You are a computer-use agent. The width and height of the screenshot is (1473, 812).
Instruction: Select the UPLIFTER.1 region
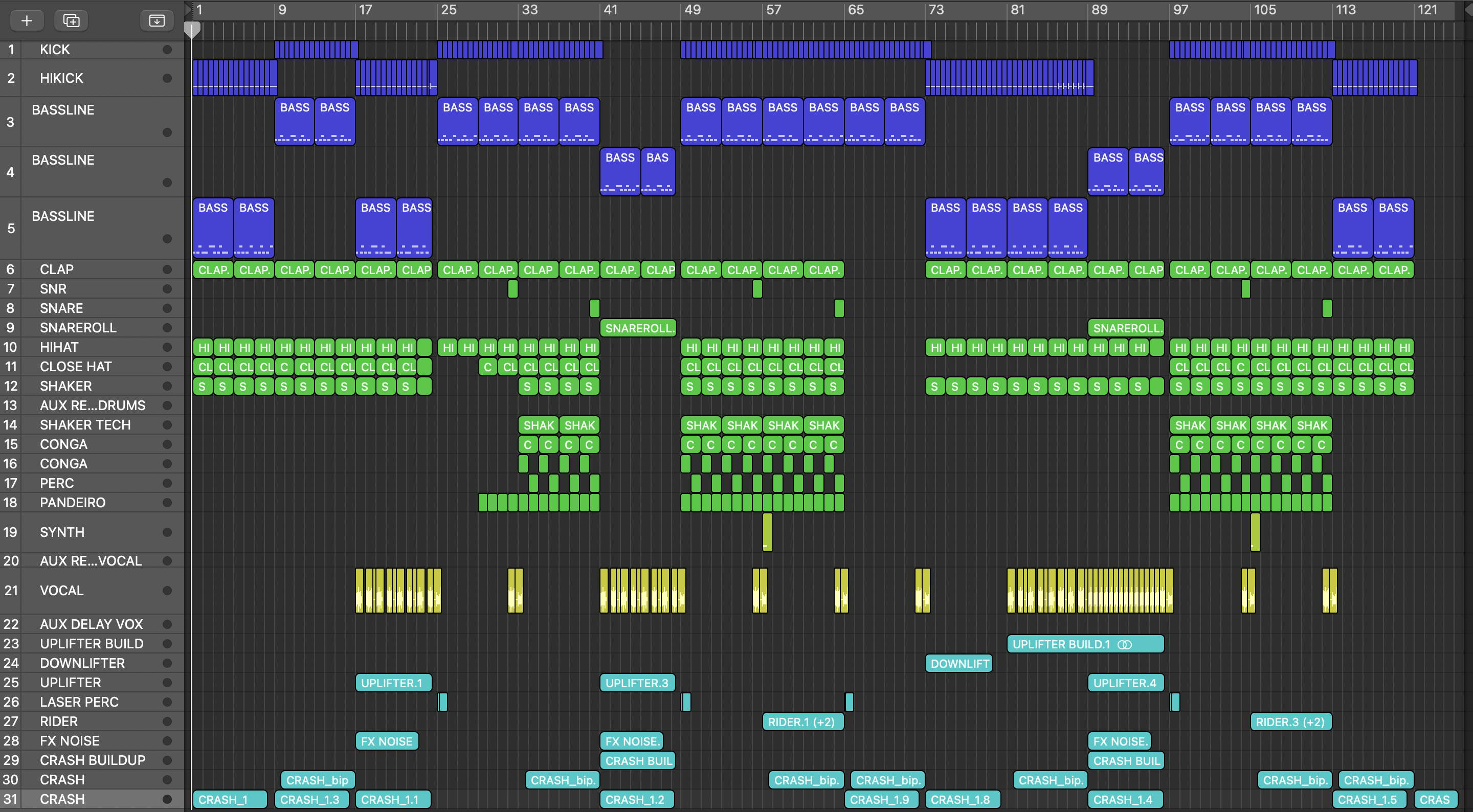point(393,683)
